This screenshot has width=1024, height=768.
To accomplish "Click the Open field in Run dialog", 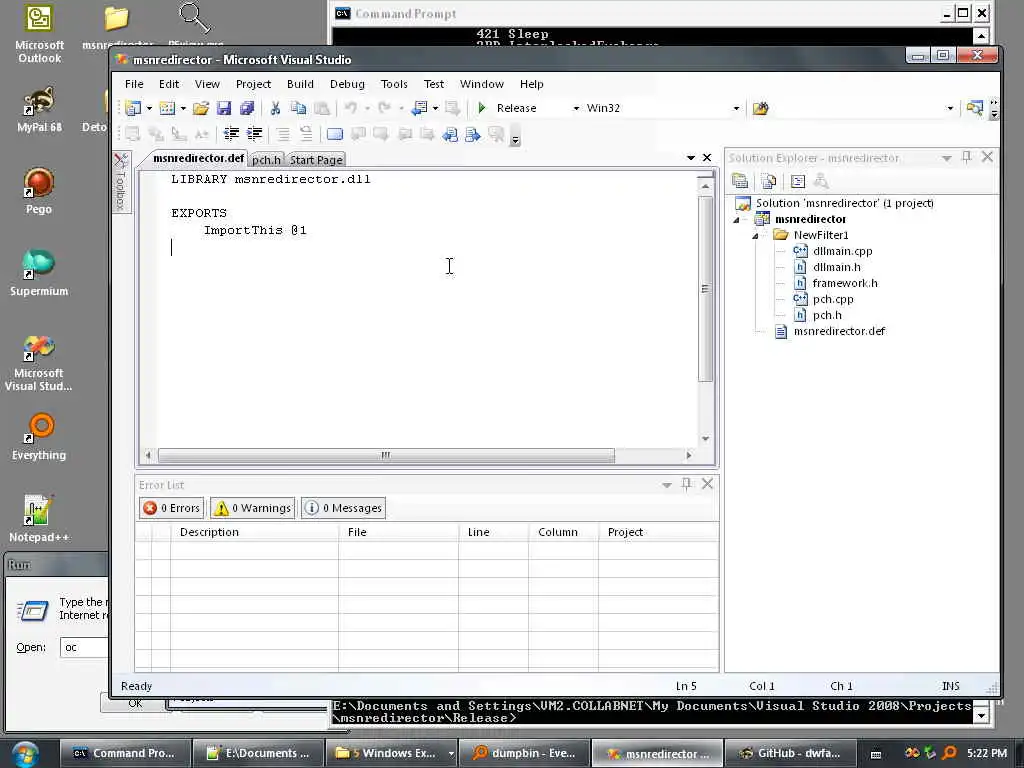I will point(85,647).
